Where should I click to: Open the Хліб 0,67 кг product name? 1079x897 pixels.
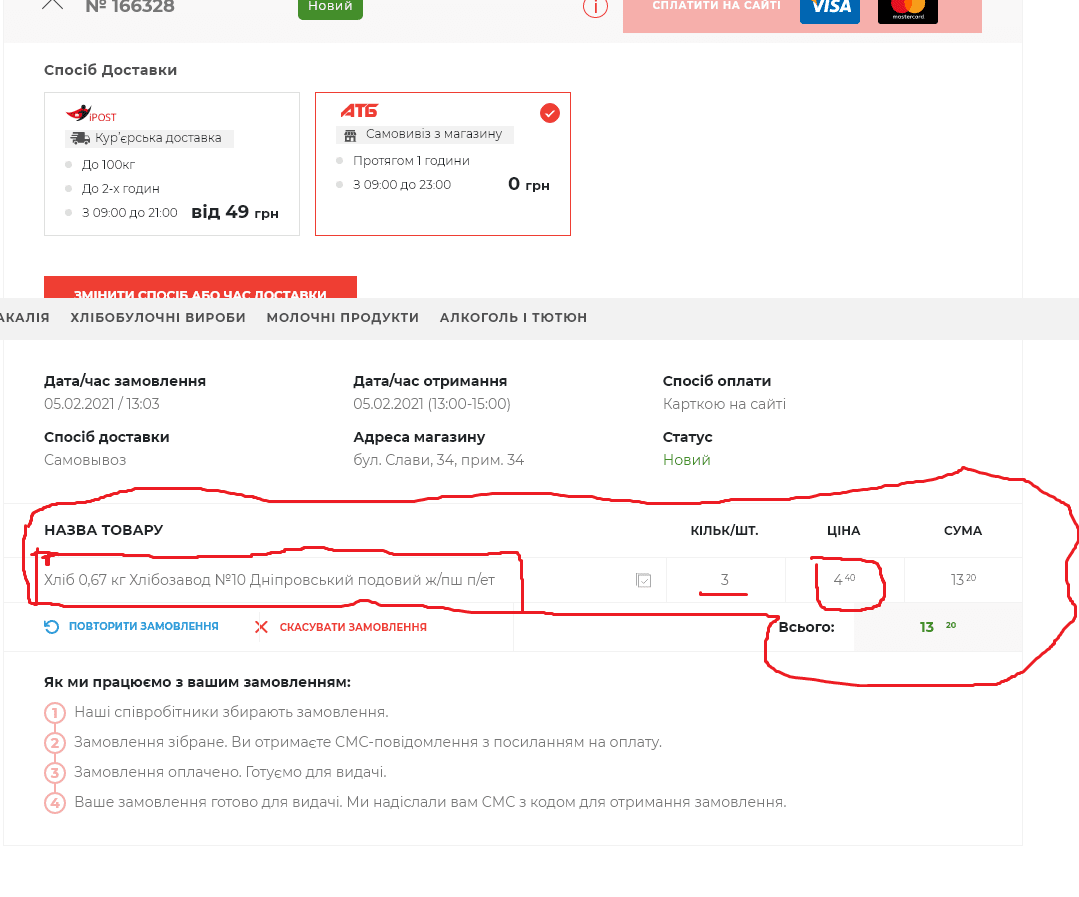point(269,580)
